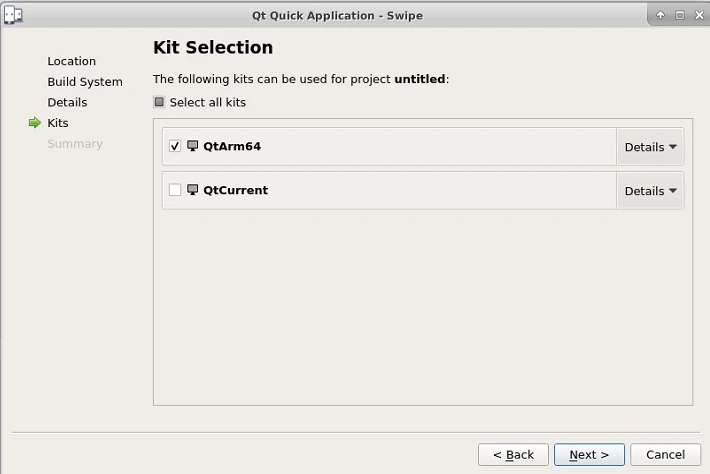The image size is (710, 474).
Task: Select the Build System step in sidebar
Action: point(85,82)
